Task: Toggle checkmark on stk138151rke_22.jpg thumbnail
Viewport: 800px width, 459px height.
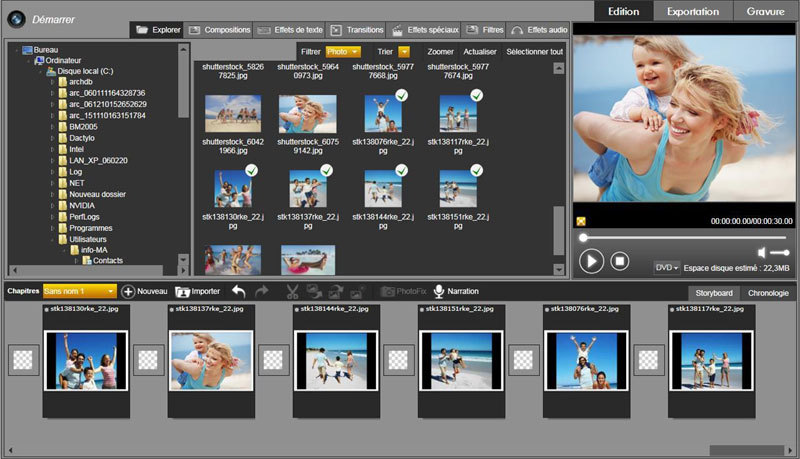Action: coord(476,171)
